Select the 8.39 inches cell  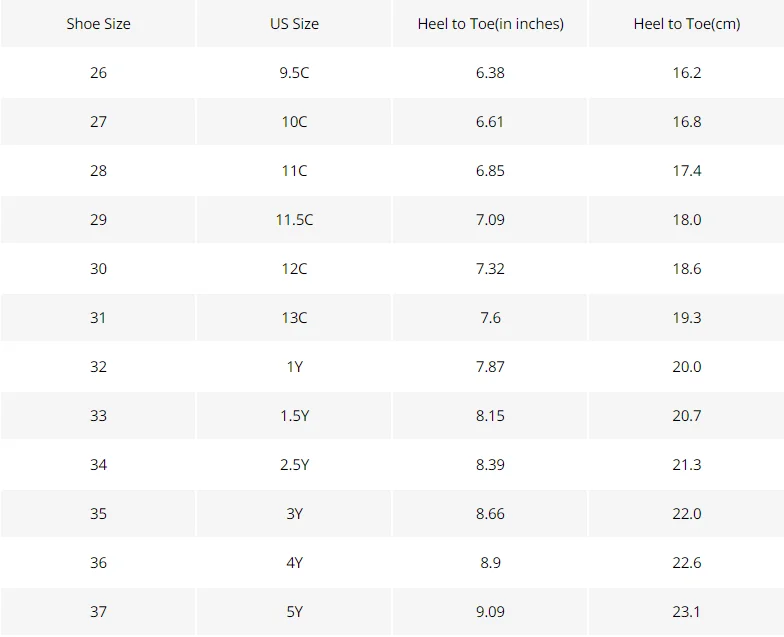coord(490,464)
